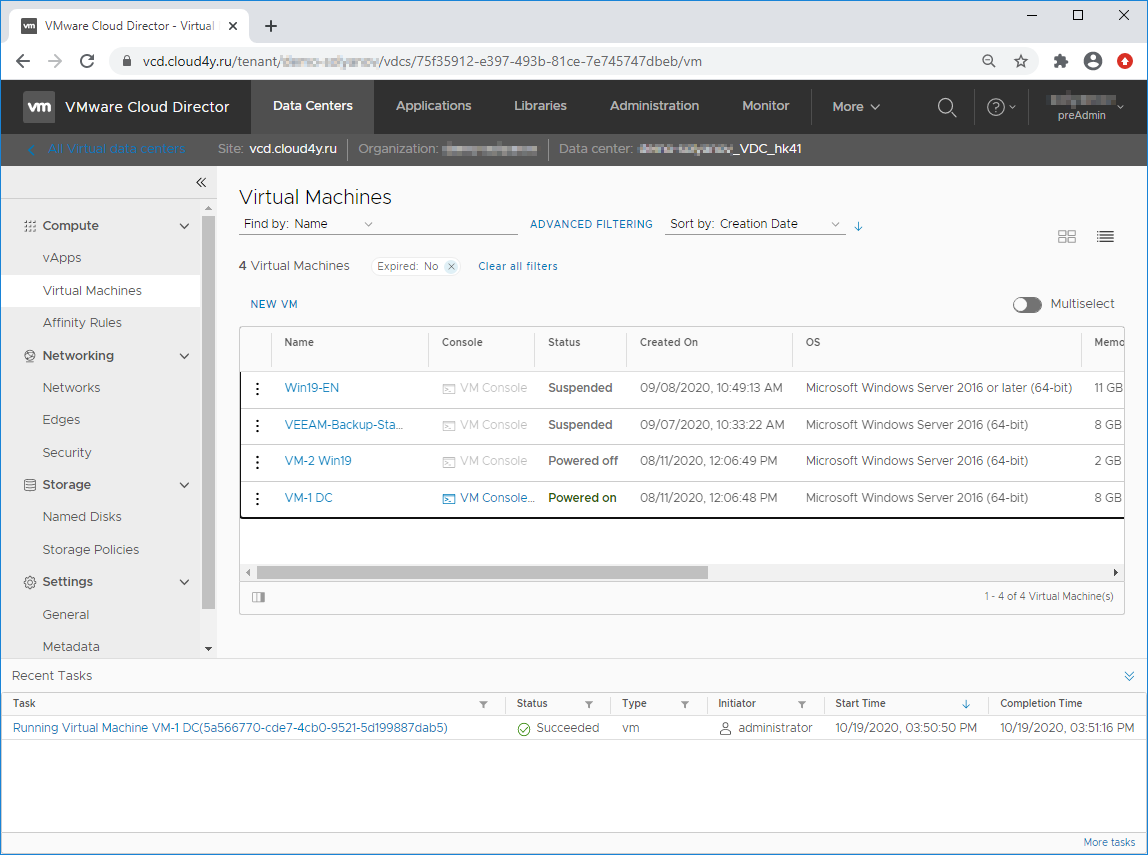Click the Name column header
The width and height of the screenshot is (1148, 855).
(x=299, y=343)
